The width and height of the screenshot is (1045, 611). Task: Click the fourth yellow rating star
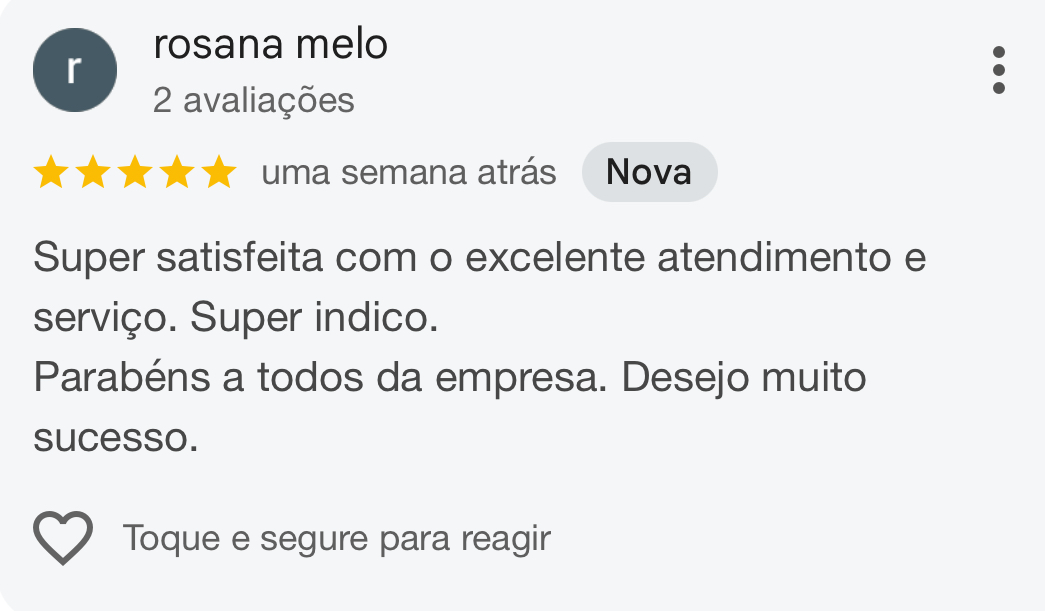pyautogui.click(x=177, y=173)
